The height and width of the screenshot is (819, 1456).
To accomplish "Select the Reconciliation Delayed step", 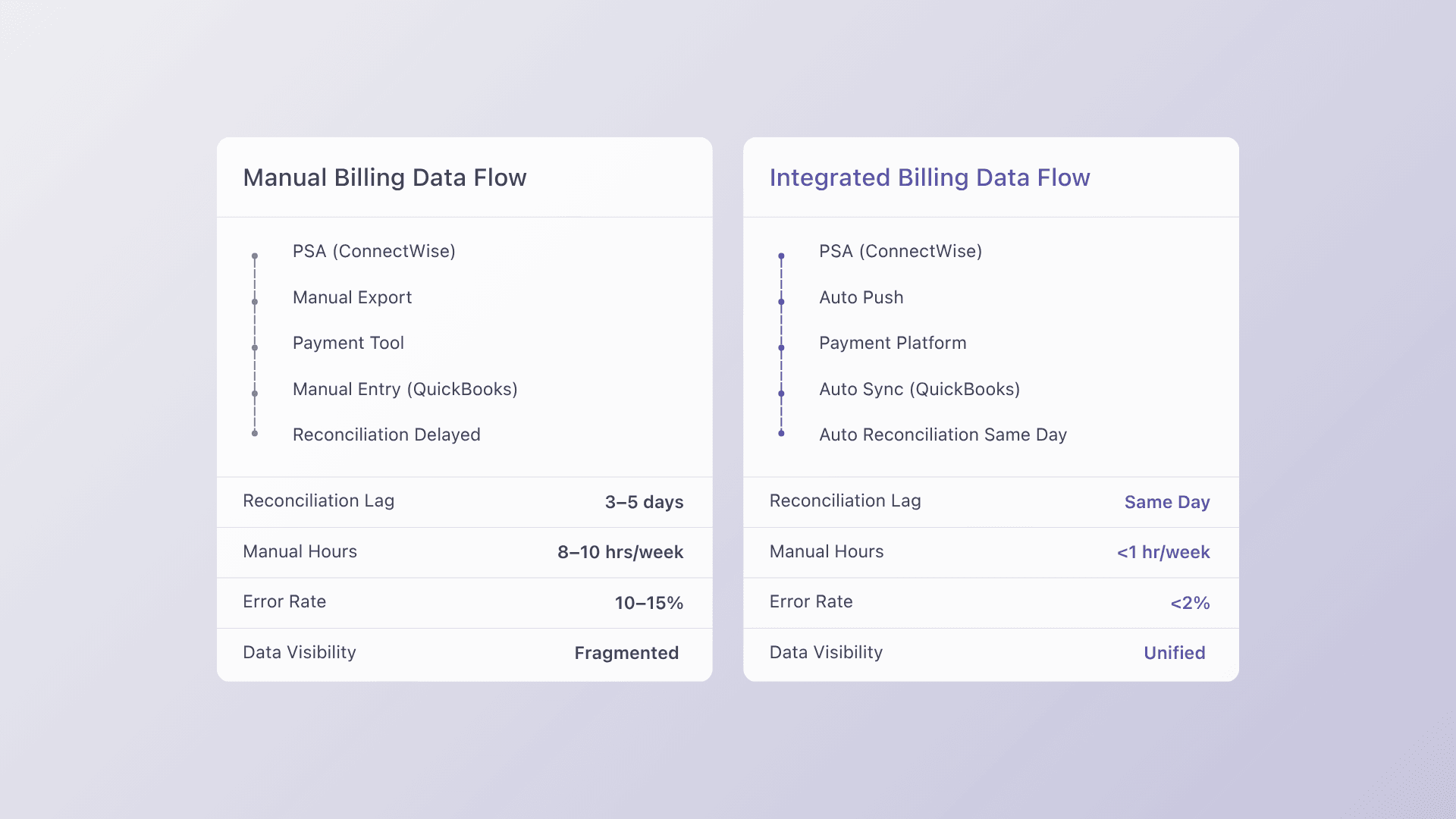I will (x=386, y=435).
